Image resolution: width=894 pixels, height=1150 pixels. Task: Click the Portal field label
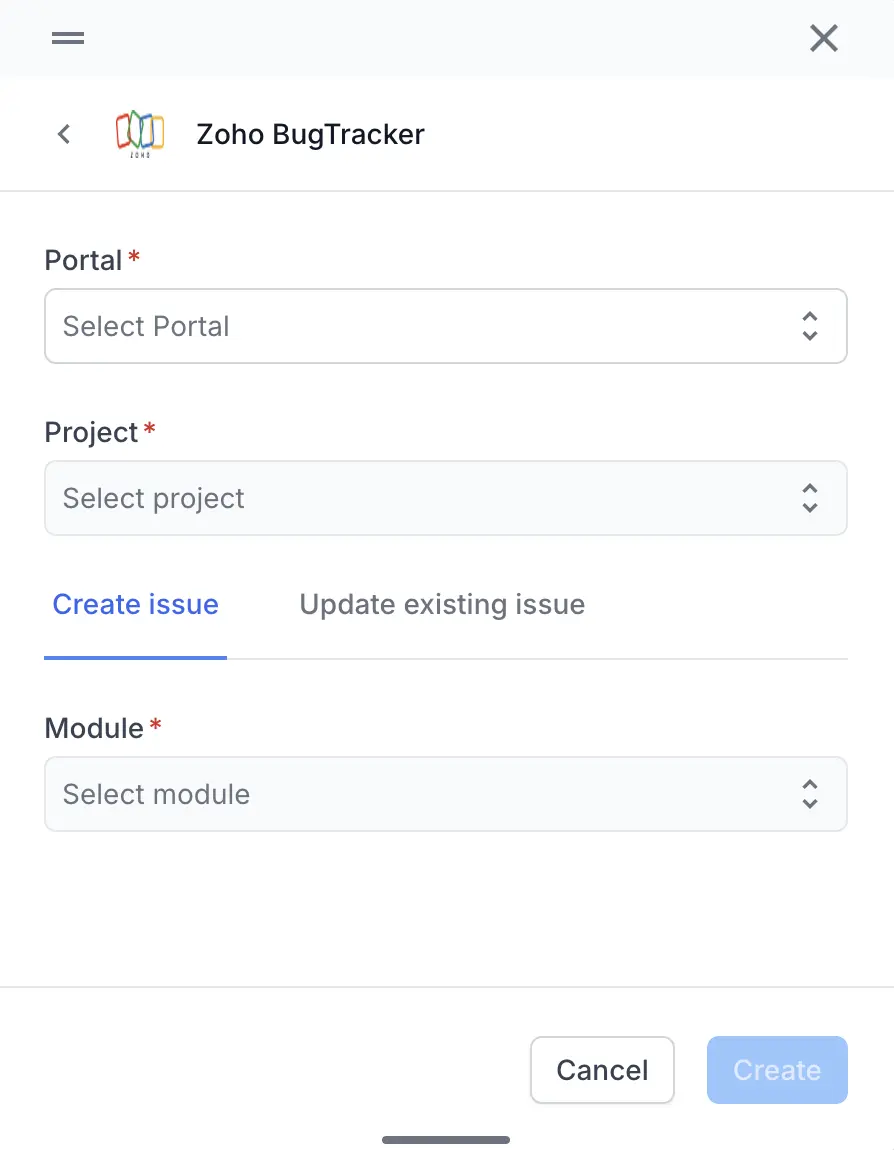83,260
